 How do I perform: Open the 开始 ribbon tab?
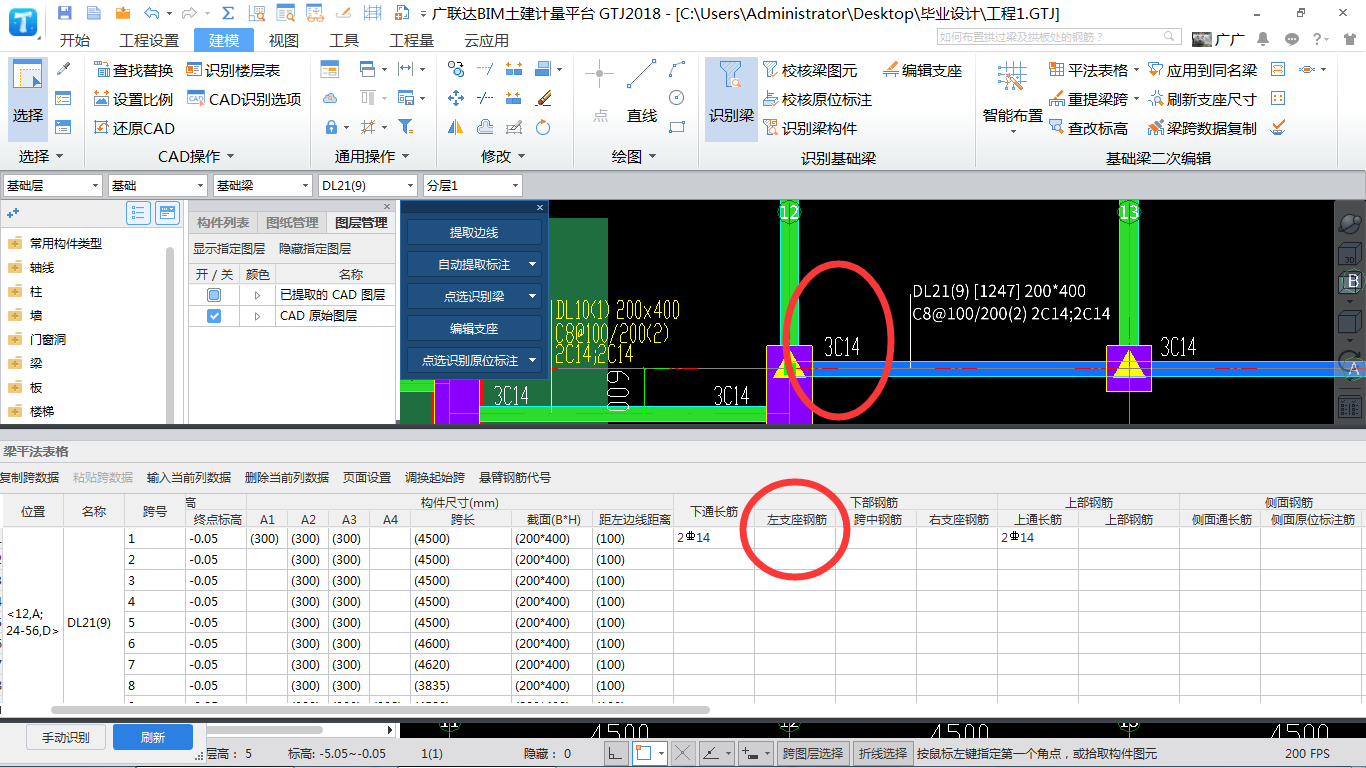pyautogui.click(x=75, y=41)
